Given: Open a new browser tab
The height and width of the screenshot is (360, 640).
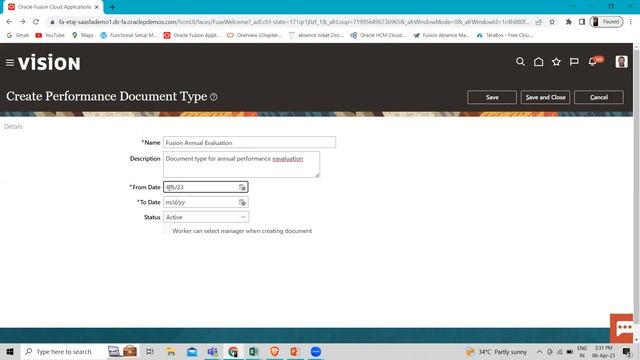Looking at the screenshot, I should [112, 7].
